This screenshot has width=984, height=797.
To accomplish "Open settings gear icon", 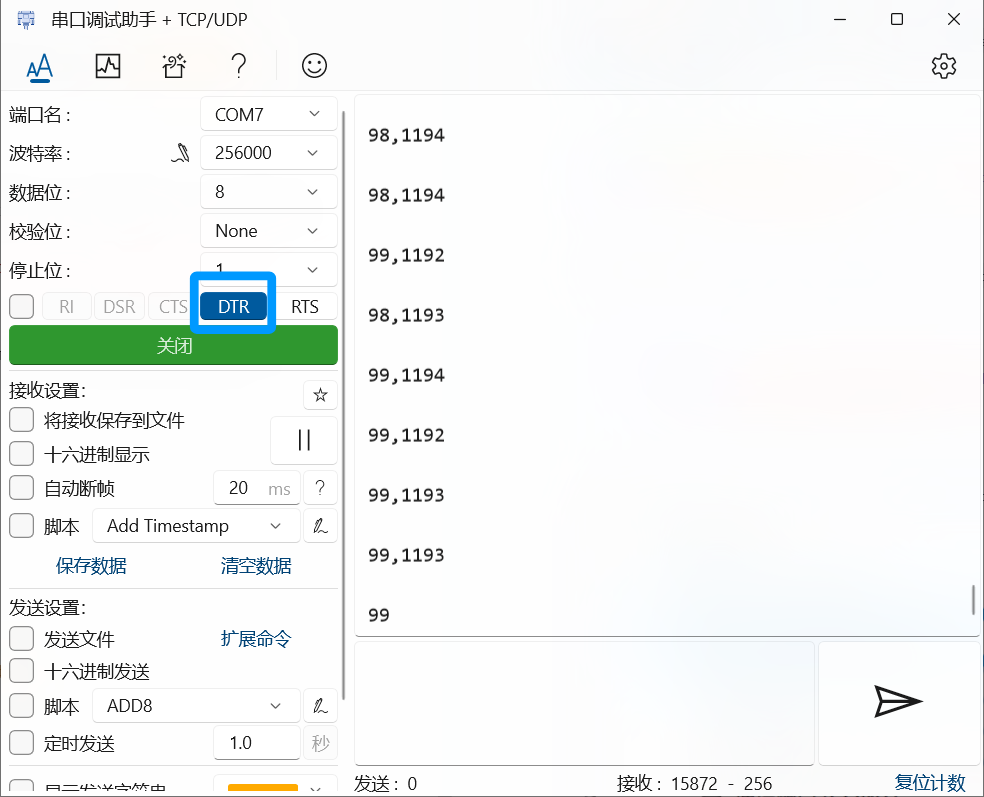I will (x=943, y=67).
